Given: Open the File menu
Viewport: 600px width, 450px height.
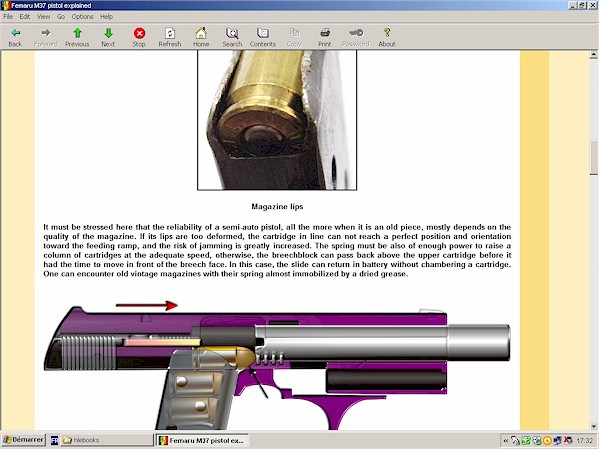Looking at the screenshot, I should (8, 16).
